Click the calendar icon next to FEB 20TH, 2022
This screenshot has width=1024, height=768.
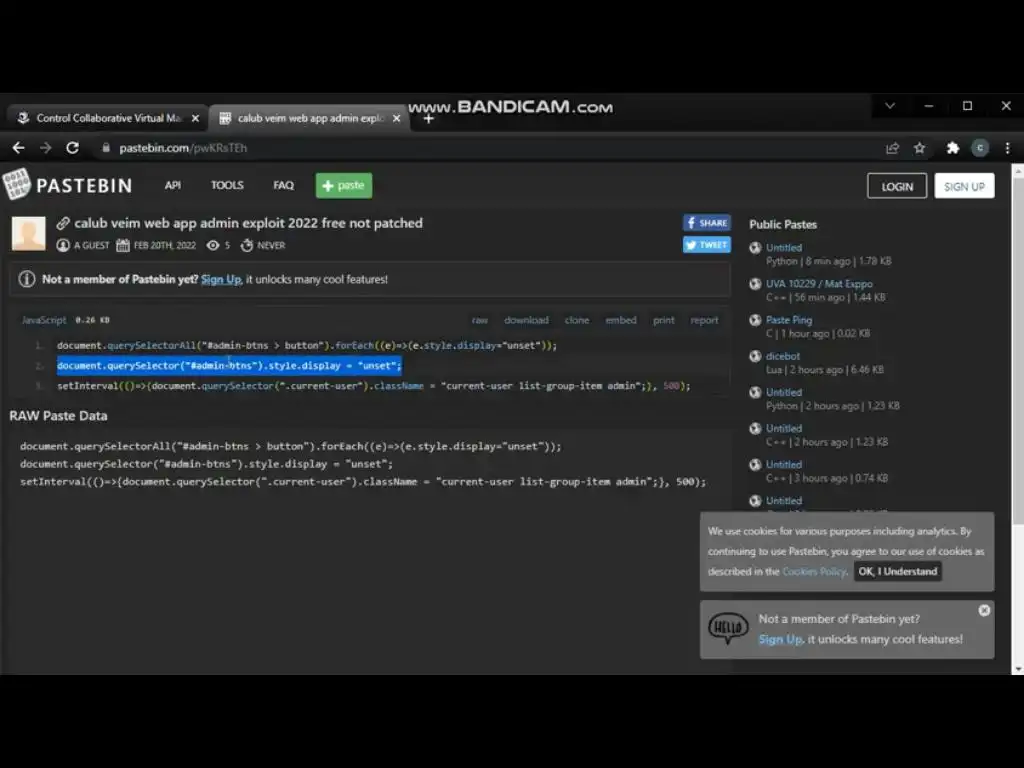click(x=123, y=246)
